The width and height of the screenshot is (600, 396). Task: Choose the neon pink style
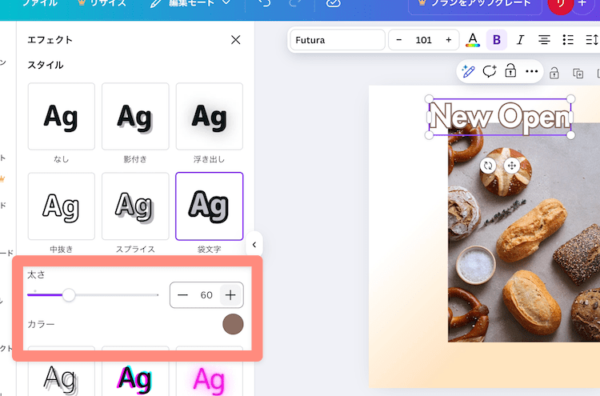[x=209, y=372]
